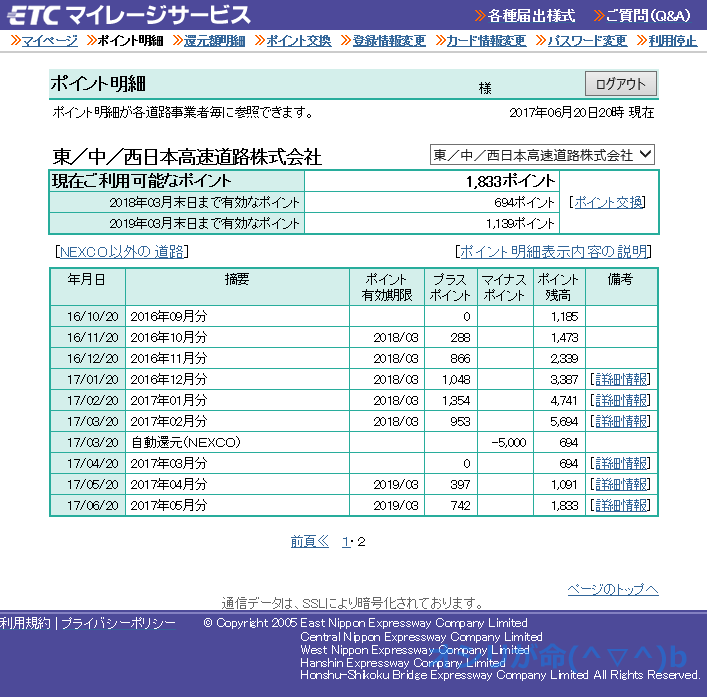This screenshot has height=697, width=707.
Task: Select the 摘要 column header
Action: pyautogui.click(x=237, y=287)
